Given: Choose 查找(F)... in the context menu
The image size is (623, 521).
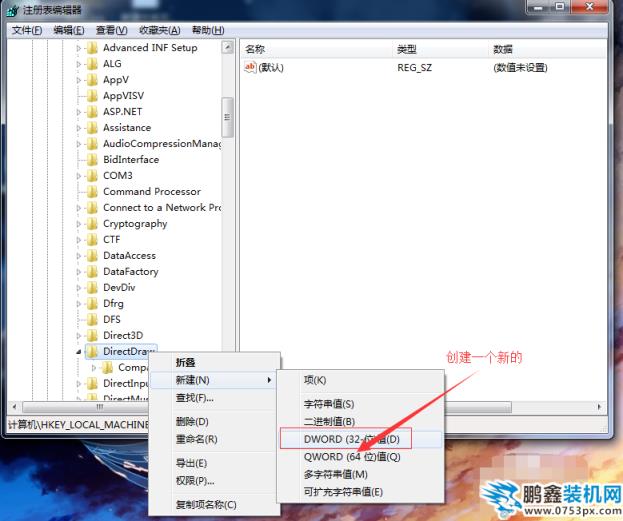Looking at the screenshot, I should click(x=214, y=397).
